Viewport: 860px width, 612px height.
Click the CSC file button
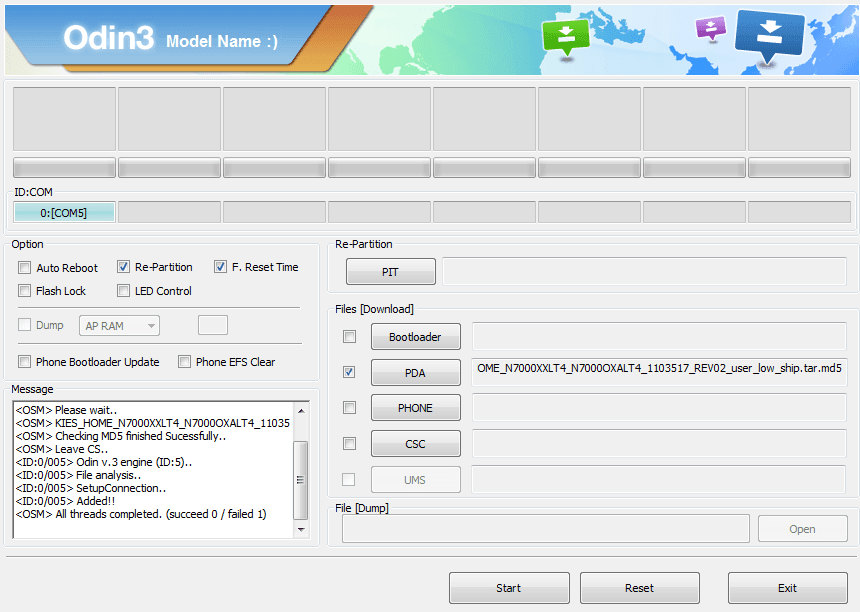pos(416,444)
